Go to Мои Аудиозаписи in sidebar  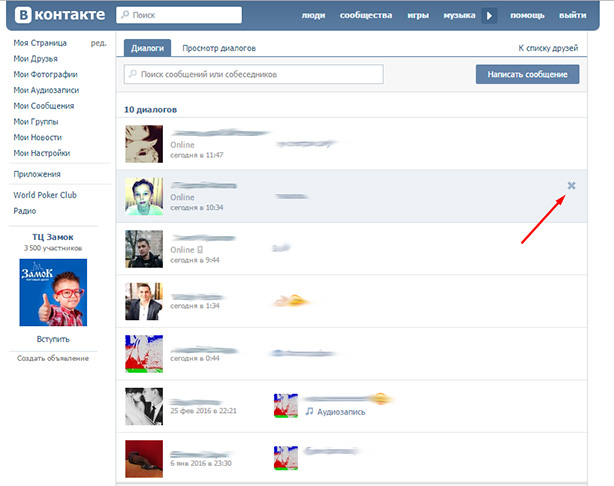point(44,90)
